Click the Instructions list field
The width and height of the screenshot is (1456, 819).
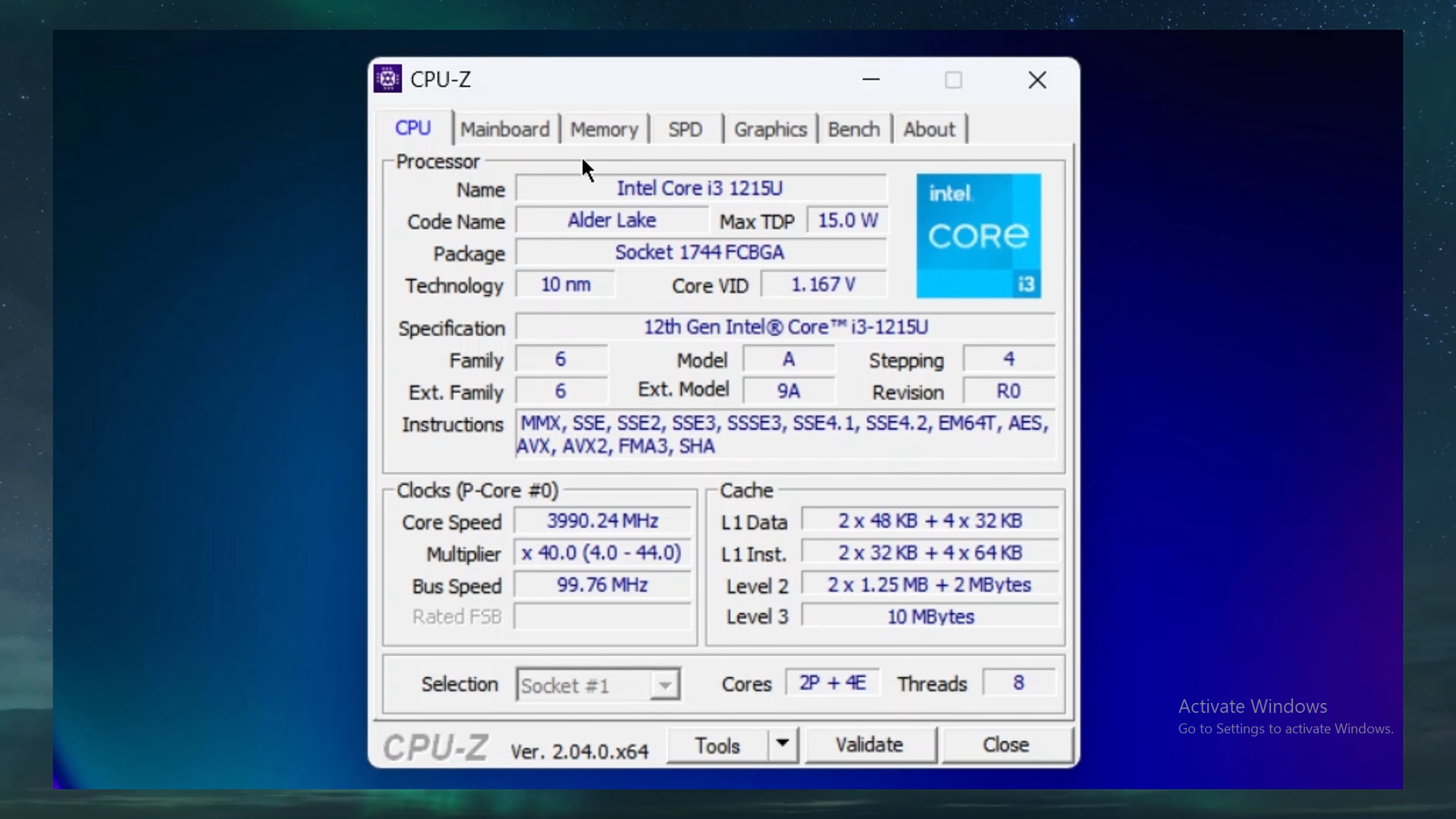786,435
